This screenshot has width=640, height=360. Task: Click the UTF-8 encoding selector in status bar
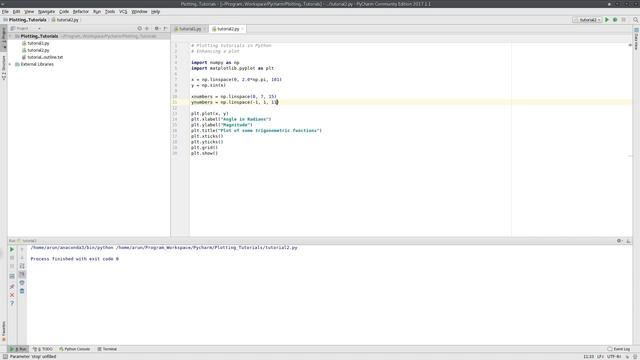point(615,357)
